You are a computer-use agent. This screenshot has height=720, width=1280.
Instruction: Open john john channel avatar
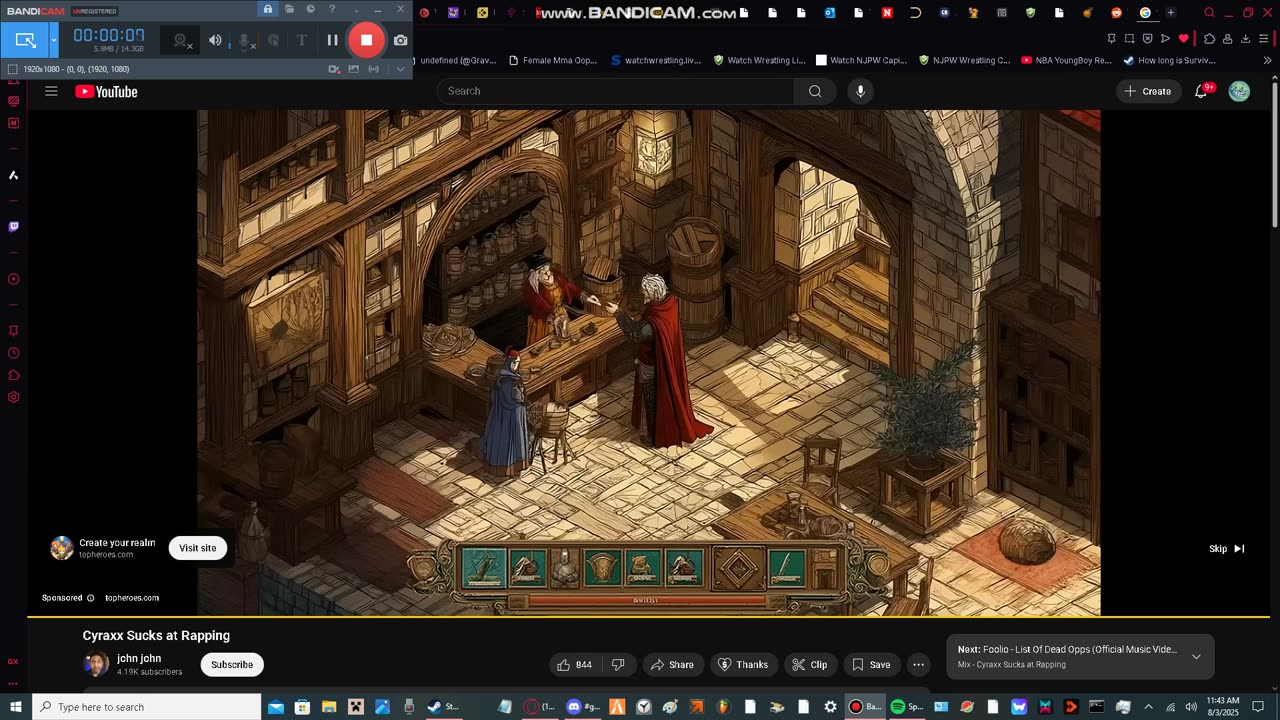click(96, 664)
